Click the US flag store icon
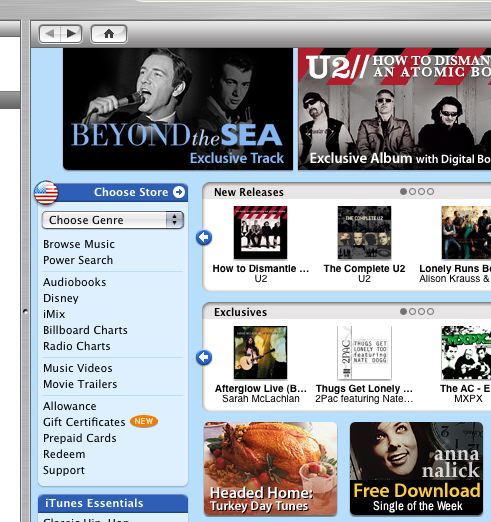Screen dimensions: 491x522 click(46, 192)
